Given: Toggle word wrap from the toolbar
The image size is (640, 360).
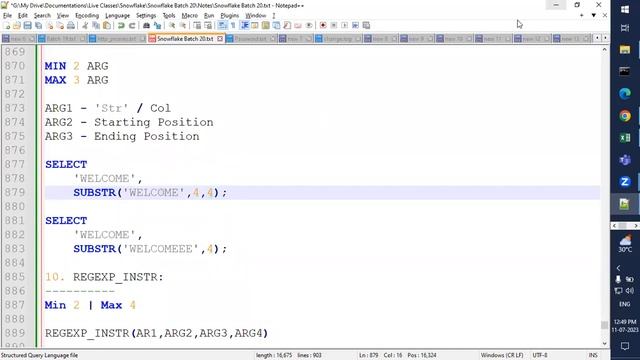Looking at the screenshot, I should (222, 25).
